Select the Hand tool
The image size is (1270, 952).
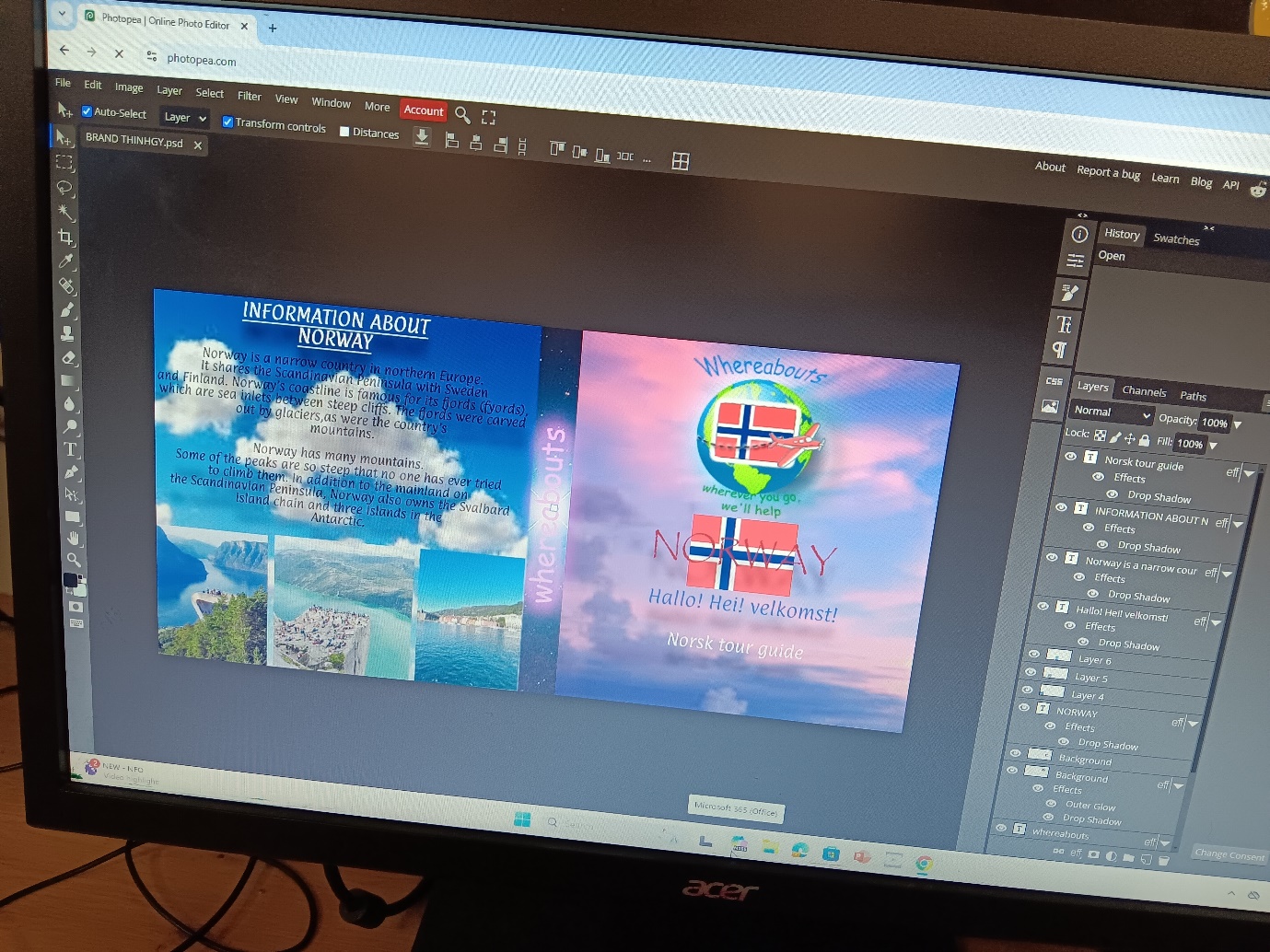(x=73, y=538)
